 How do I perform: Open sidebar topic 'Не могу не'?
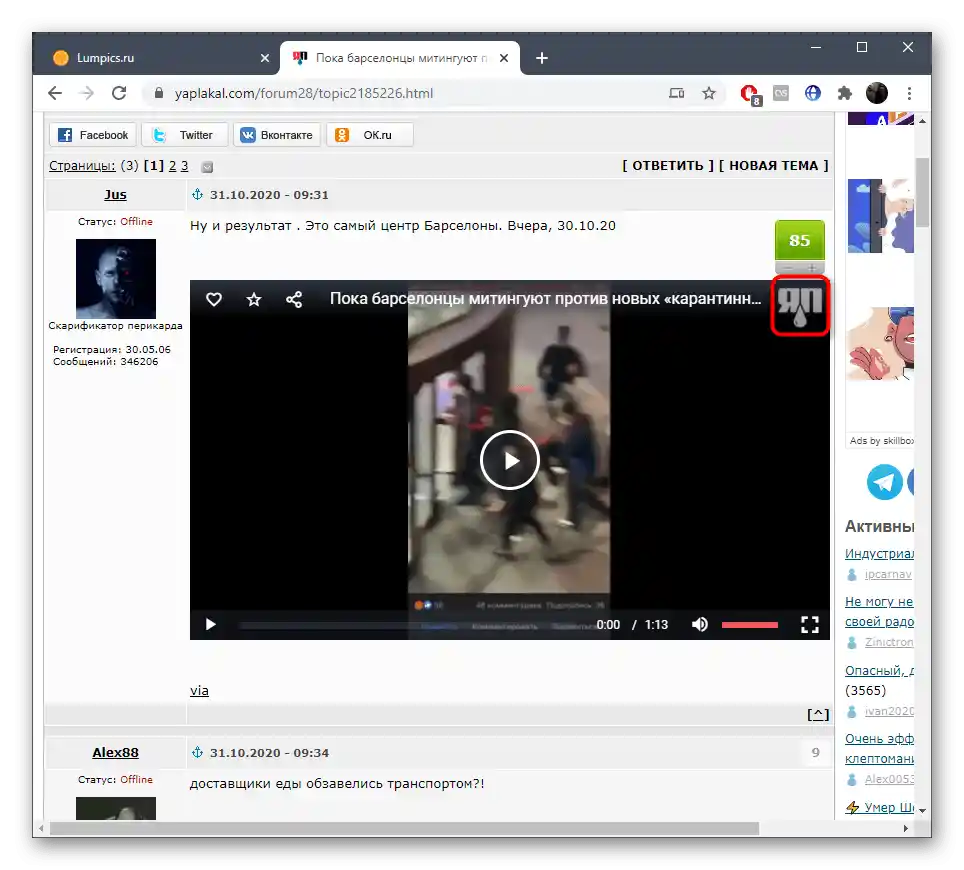click(879, 601)
